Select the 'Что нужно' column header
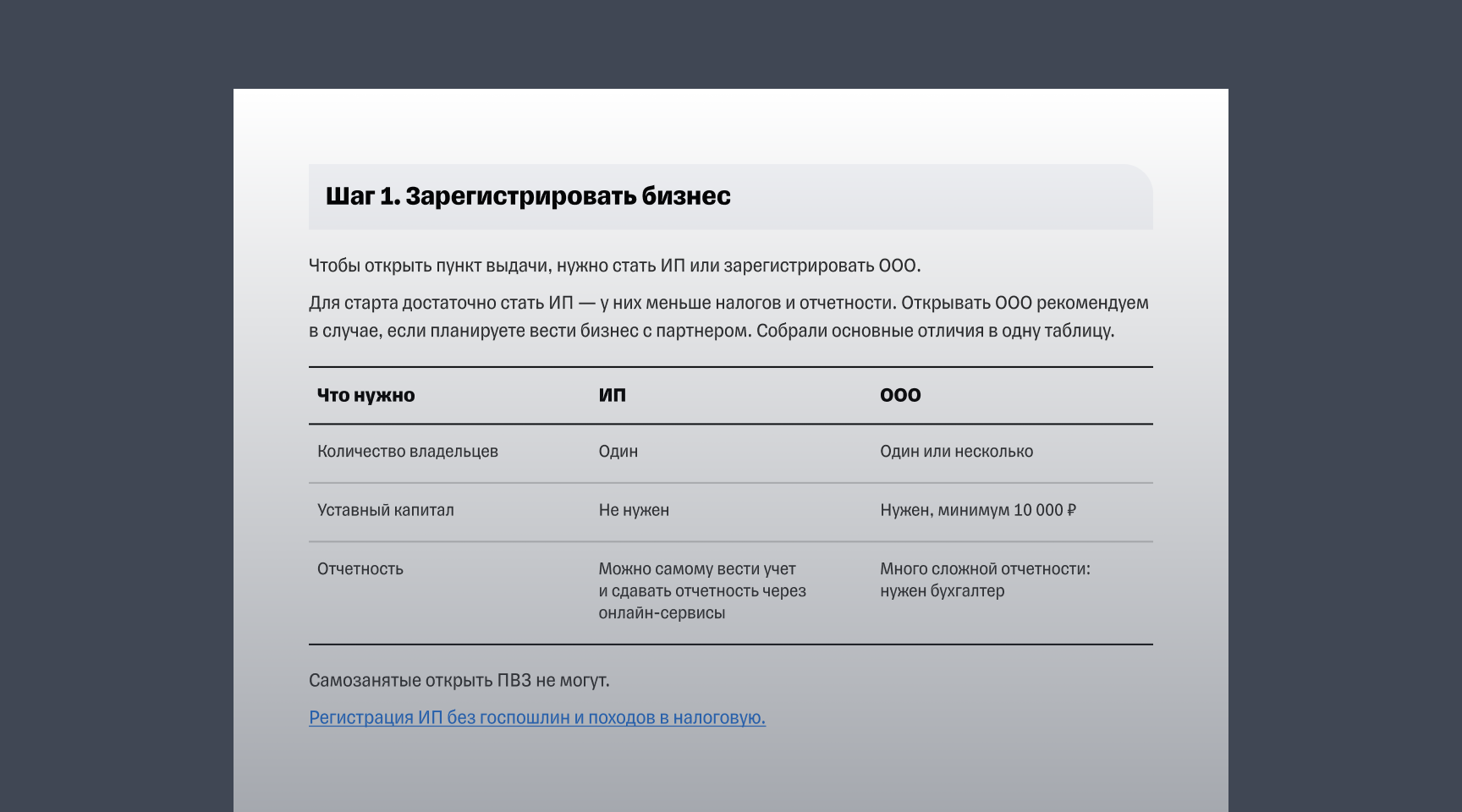This screenshot has height=812, width=1462. tap(366, 395)
